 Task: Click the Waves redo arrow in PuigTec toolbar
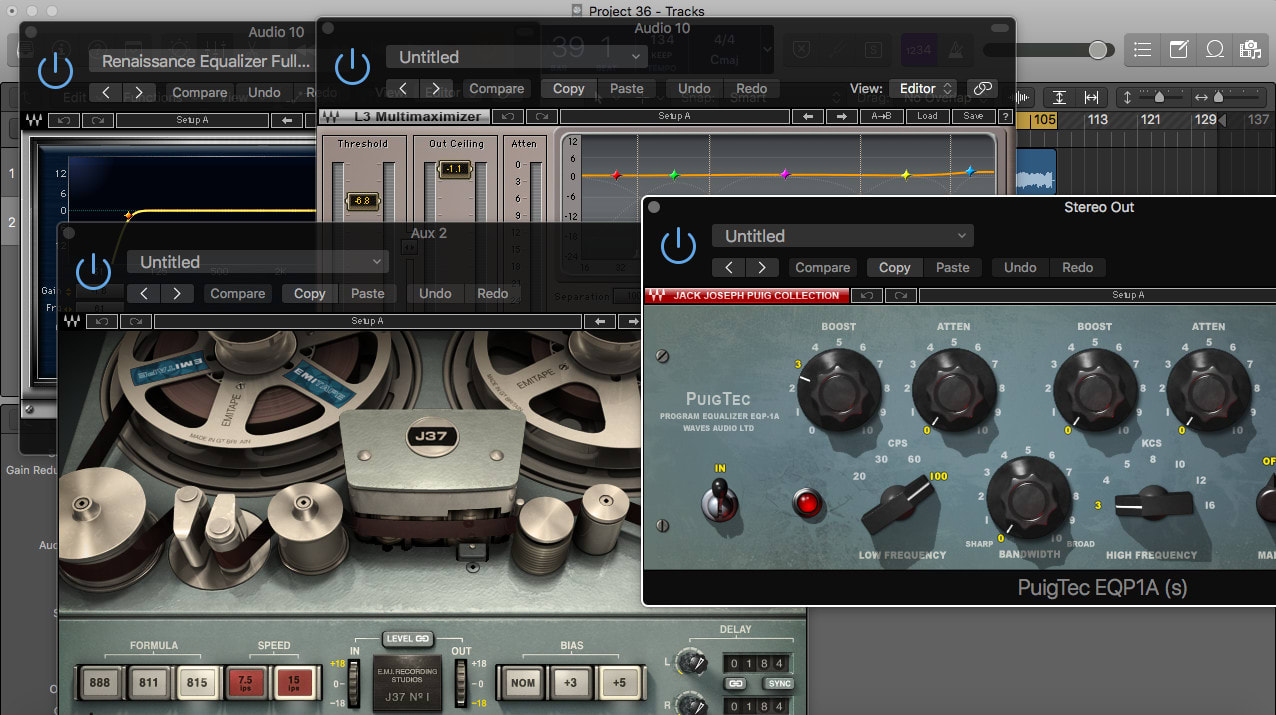(x=900, y=295)
